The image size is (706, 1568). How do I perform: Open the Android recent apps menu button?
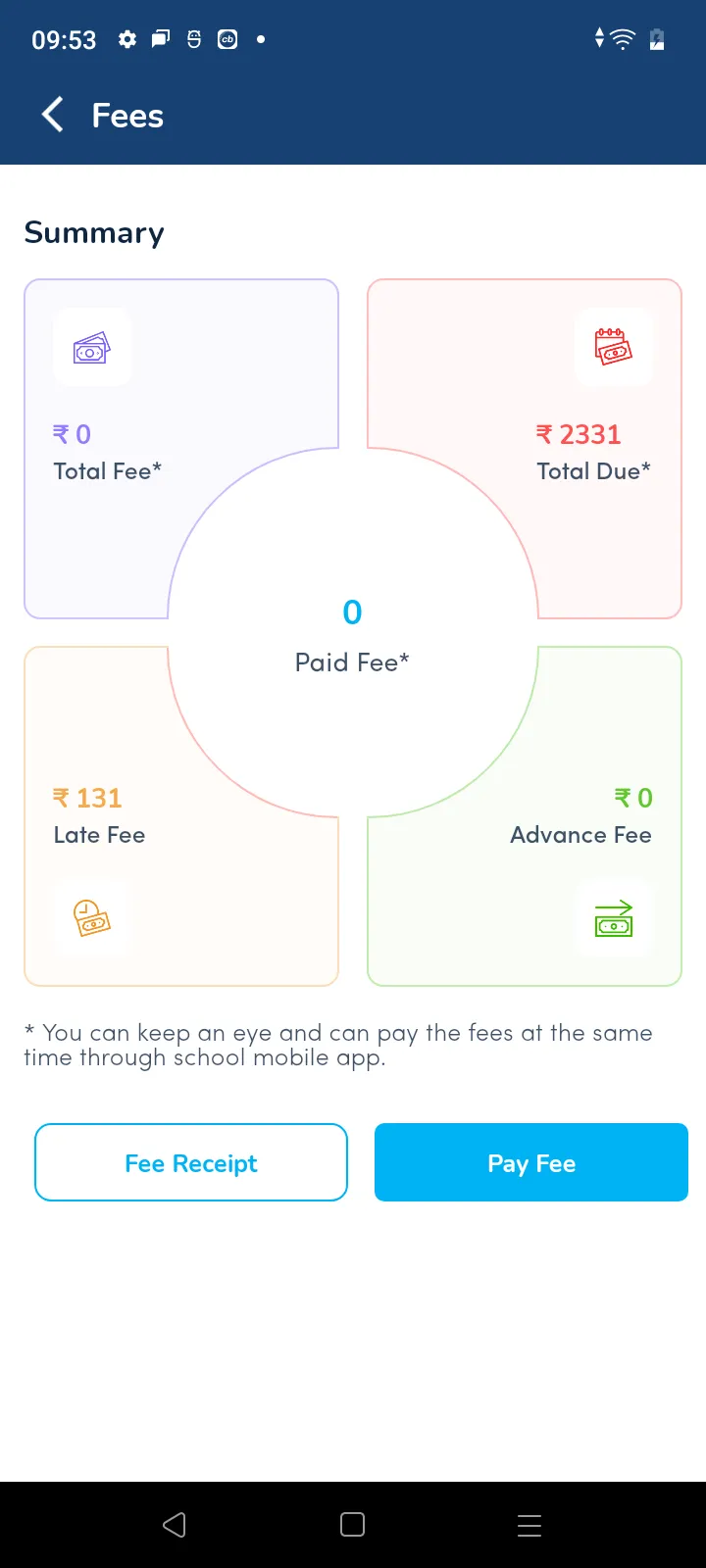tap(529, 1525)
